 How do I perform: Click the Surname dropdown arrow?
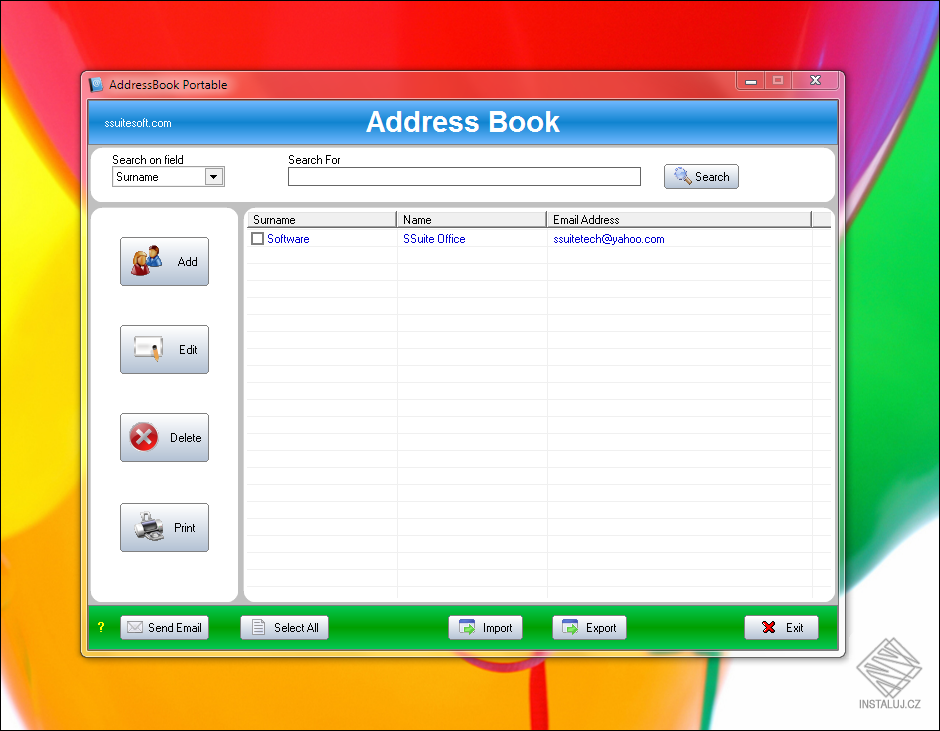coord(214,176)
